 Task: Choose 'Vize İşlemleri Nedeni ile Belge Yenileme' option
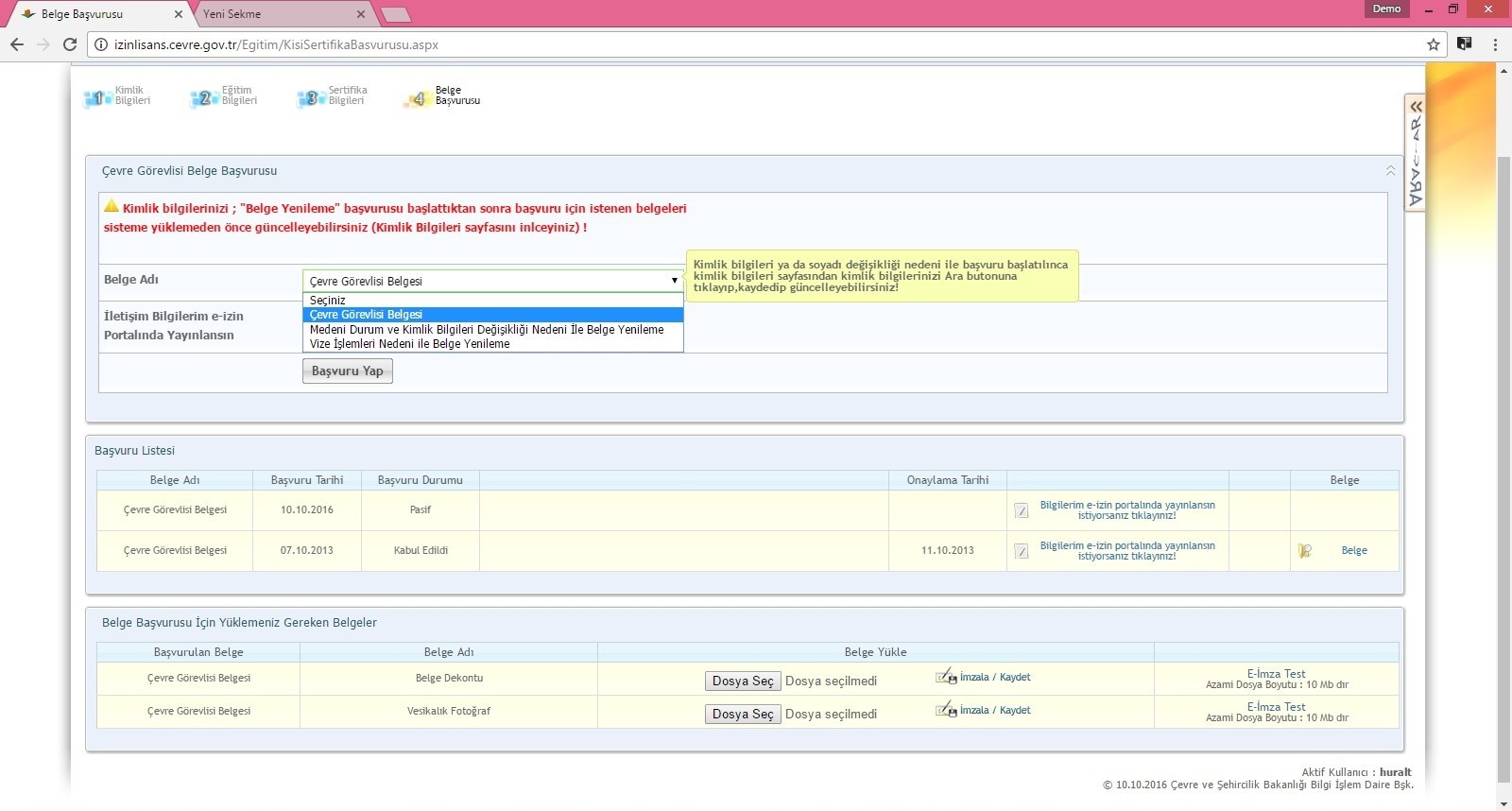point(492,344)
